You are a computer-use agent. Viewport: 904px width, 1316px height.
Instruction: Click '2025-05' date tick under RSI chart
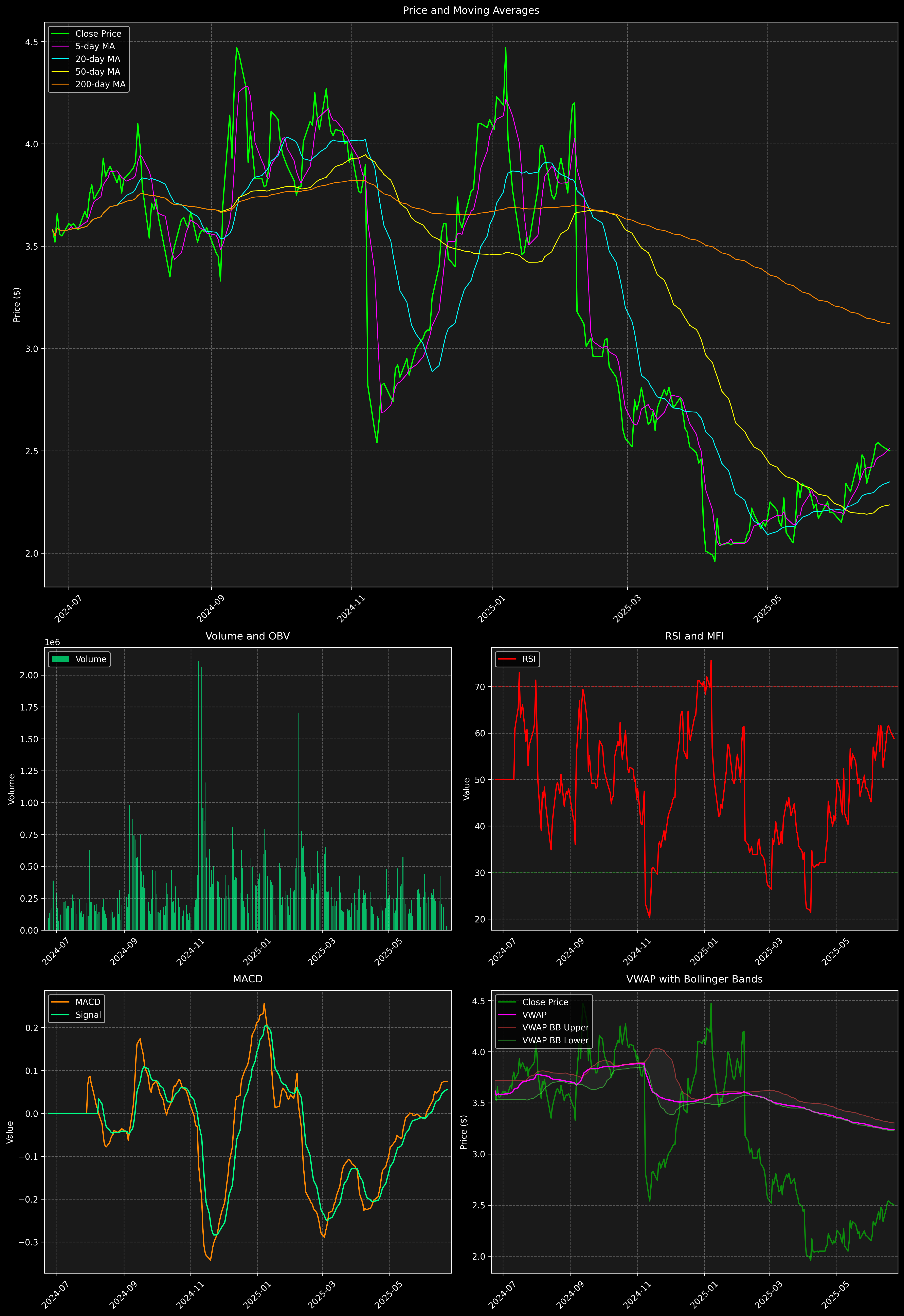tap(834, 952)
